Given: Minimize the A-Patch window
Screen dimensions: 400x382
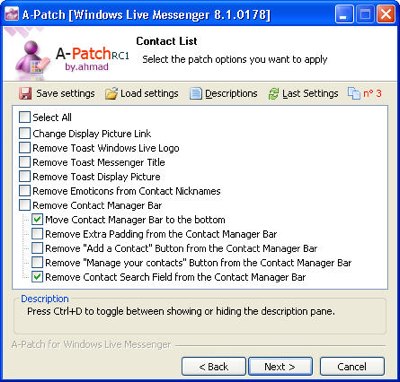Looking at the screenshot, I should [x=344, y=15].
